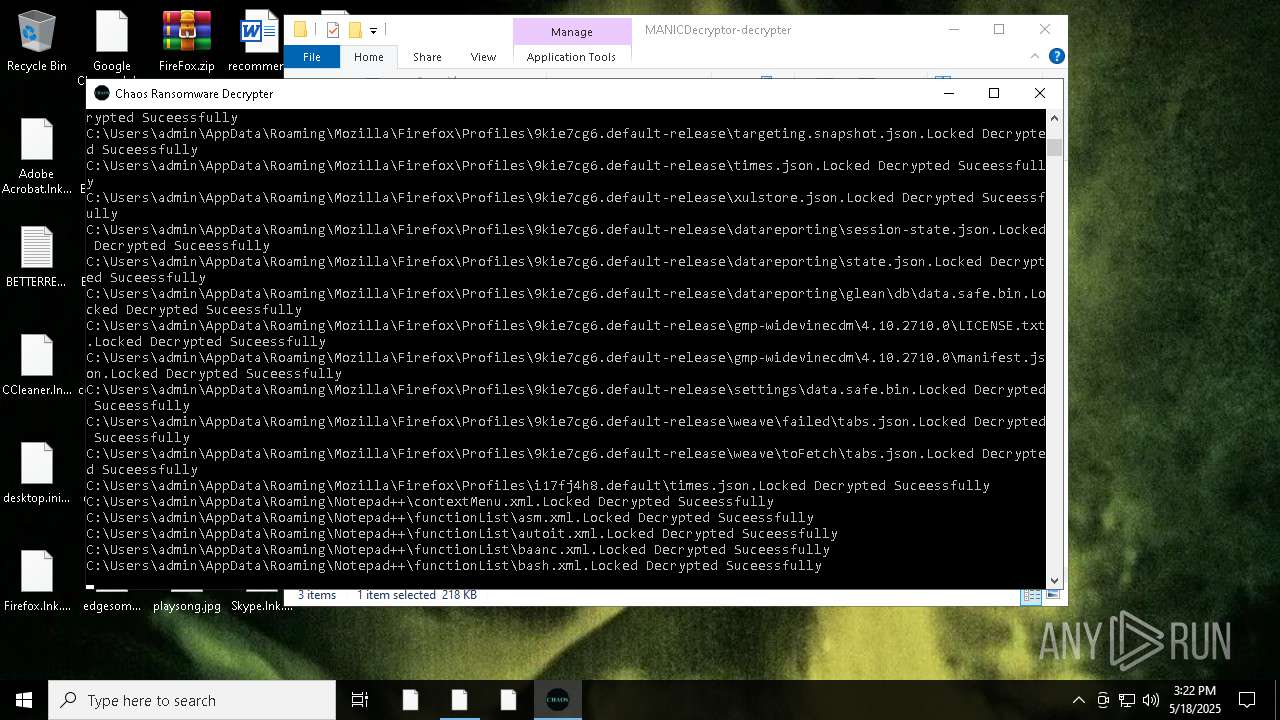Click the '3 items' status bar text
The image size is (1280, 720).
[317, 595]
